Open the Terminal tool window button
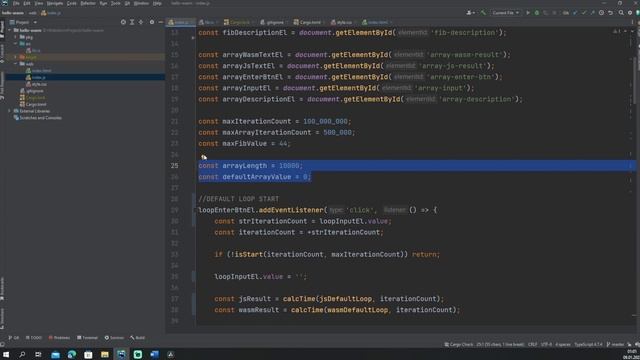 point(87,338)
